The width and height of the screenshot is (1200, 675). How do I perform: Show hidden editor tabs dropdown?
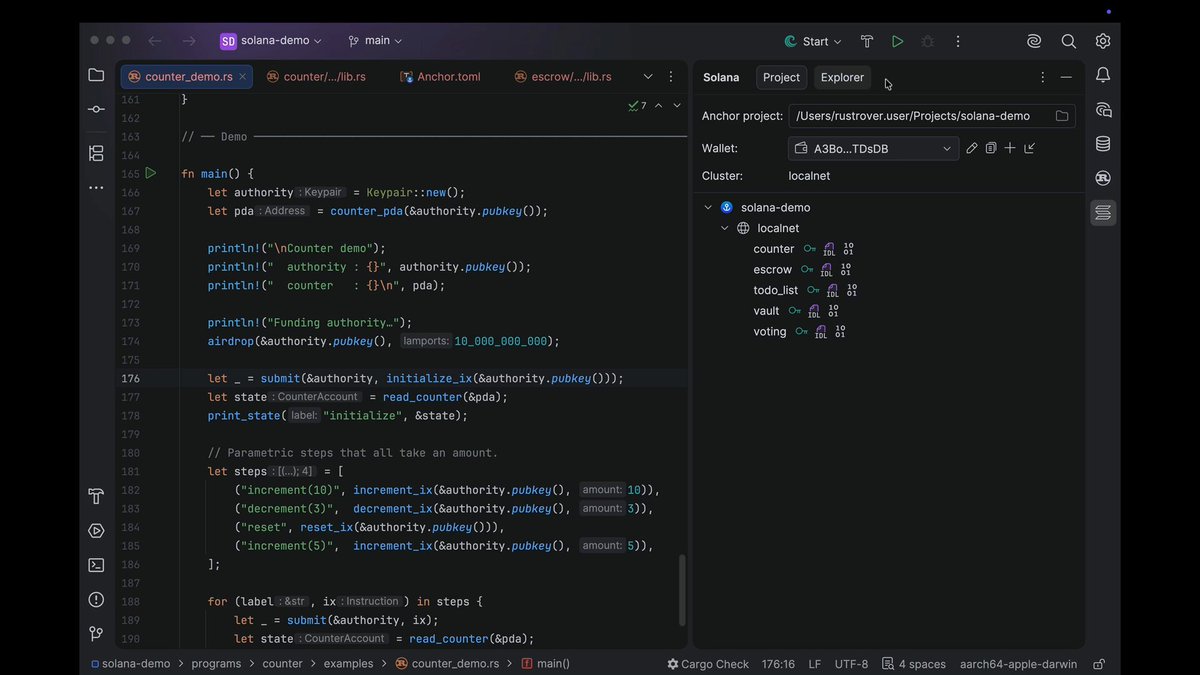click(648, 77)
